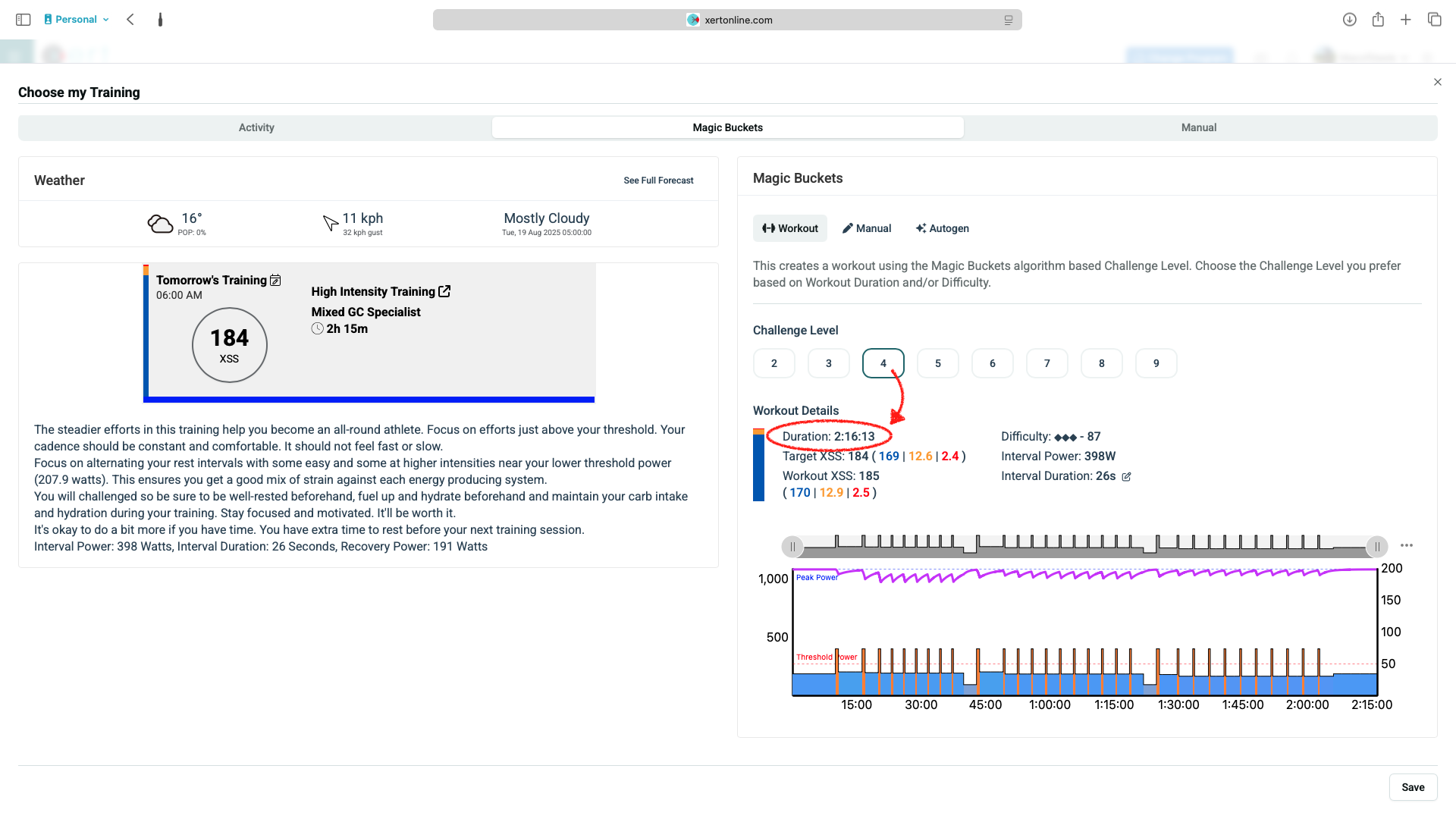The image size is (1456, 819).
Task: Click left handle of workout range slider
Action: (x=792, y=546)
